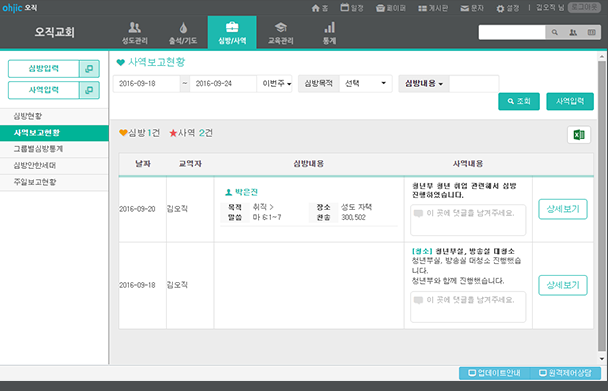608x391 pixels.
Task: Click the vertical scrollbar on the right
Action: [x=601, y=208]
